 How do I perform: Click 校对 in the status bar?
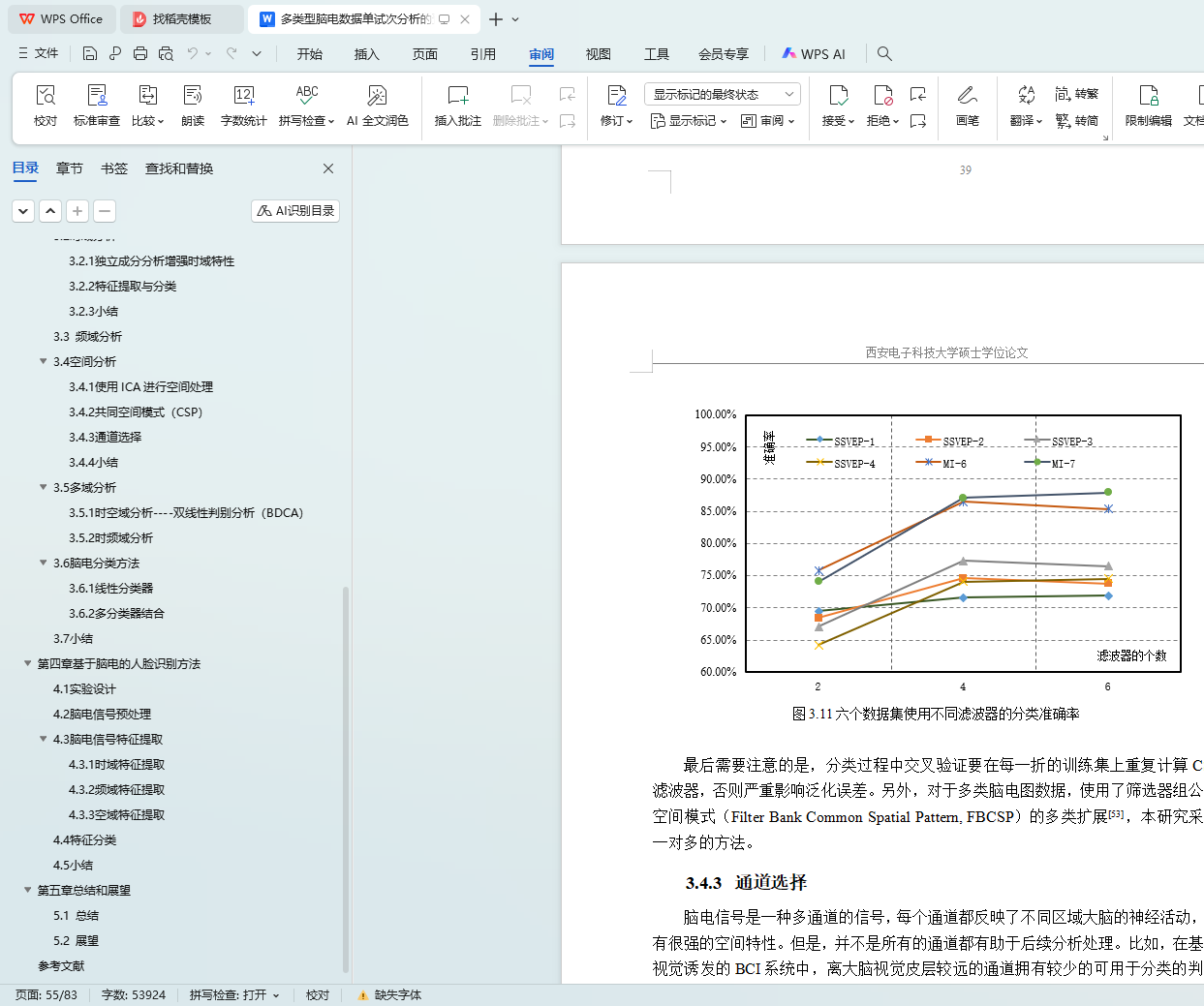[x=318, y=995]
